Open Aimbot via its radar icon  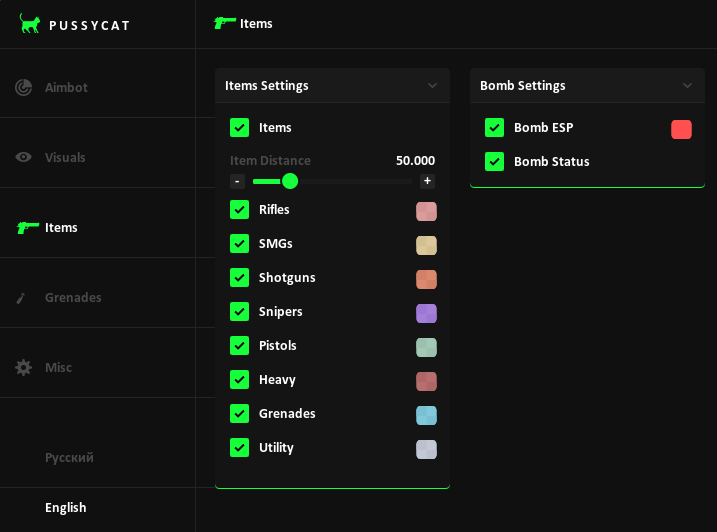click(23, 87)
